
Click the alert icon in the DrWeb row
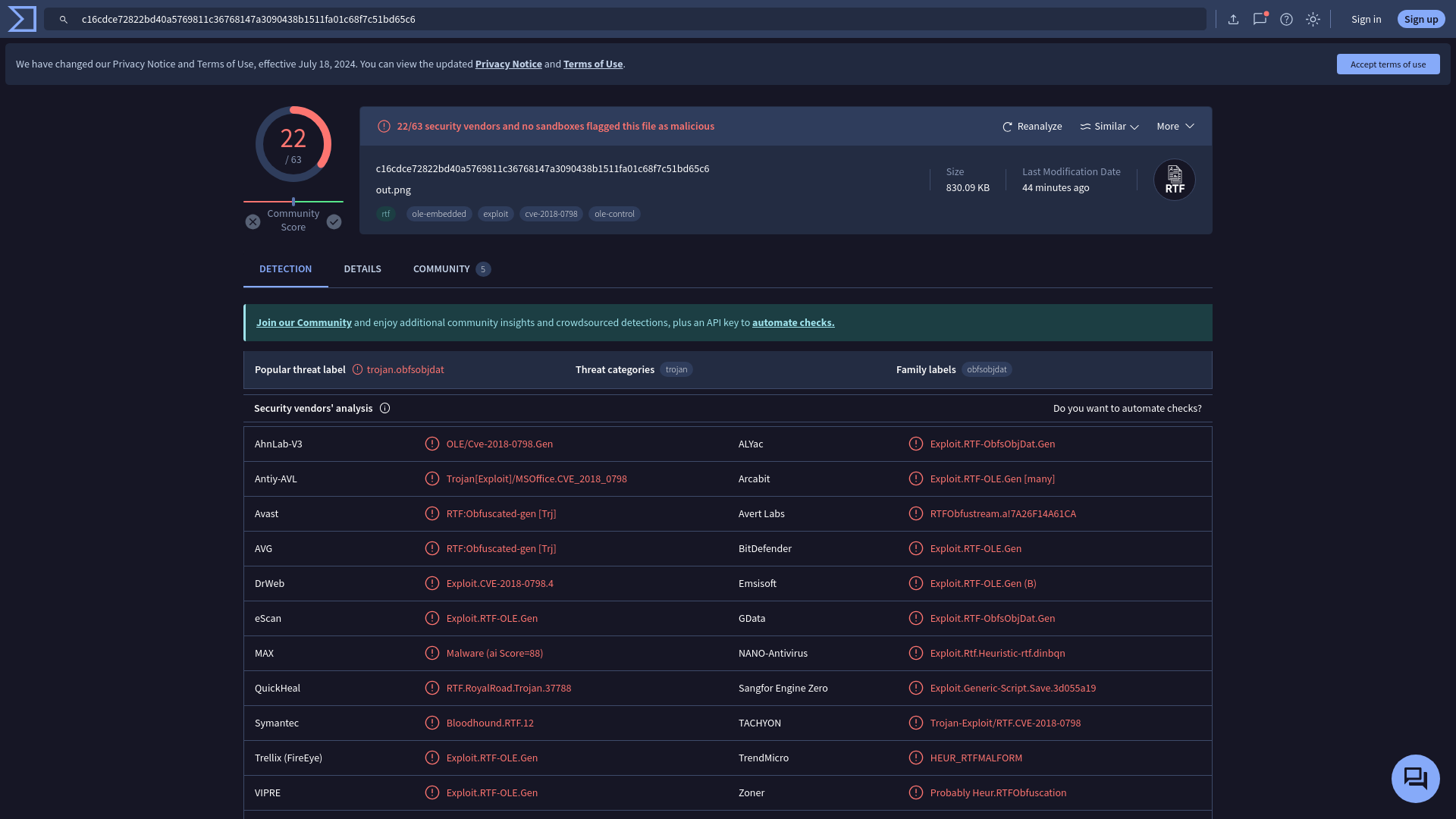[431, 583]
